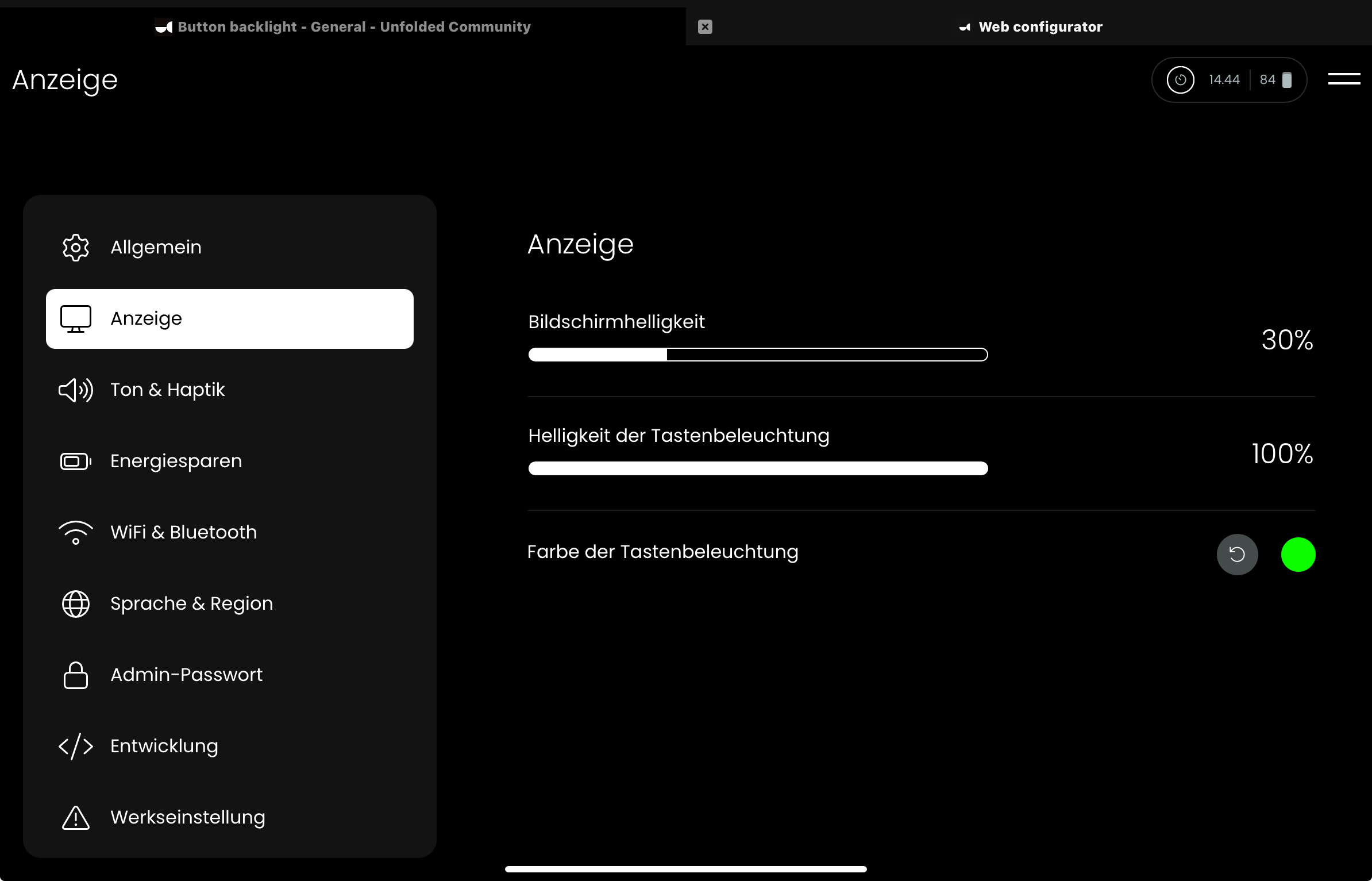Set the Bildschirmhelligkeit slider to a new level
The height and width of the screenshot is (881, 1372).
[804, 355]
